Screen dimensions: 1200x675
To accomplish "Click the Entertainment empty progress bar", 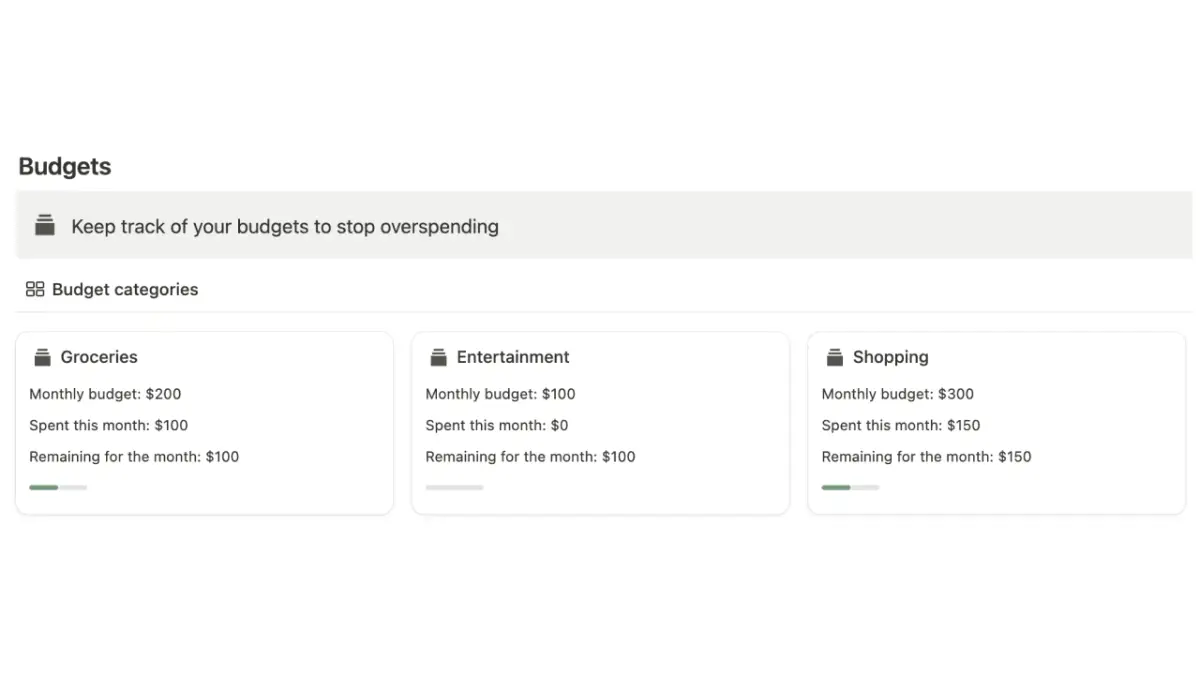I will click(454, 487).
